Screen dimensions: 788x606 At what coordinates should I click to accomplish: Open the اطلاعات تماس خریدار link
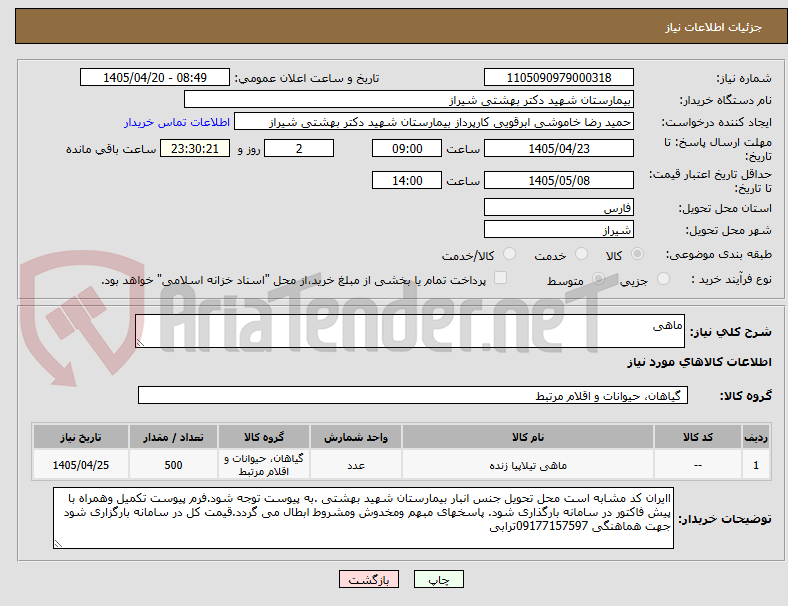[x=177, y=122]
